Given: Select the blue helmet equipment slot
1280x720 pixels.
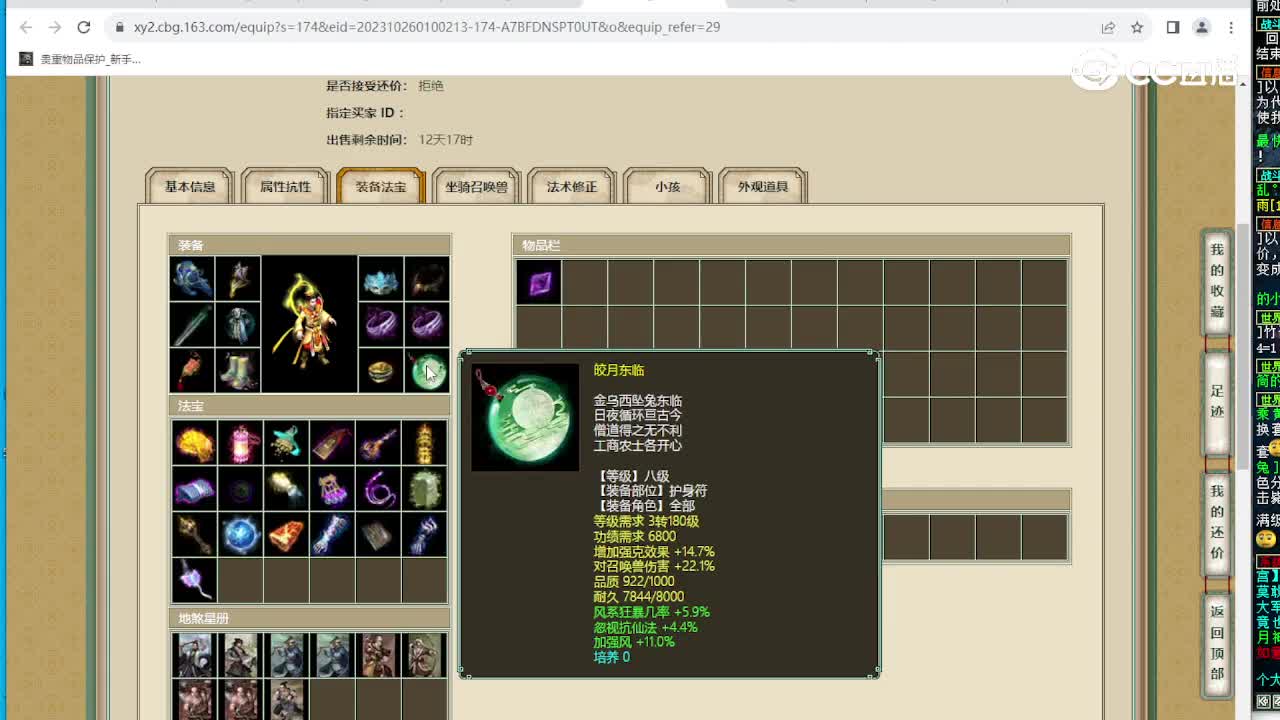Looking at the screenshot, I should 192,279.
